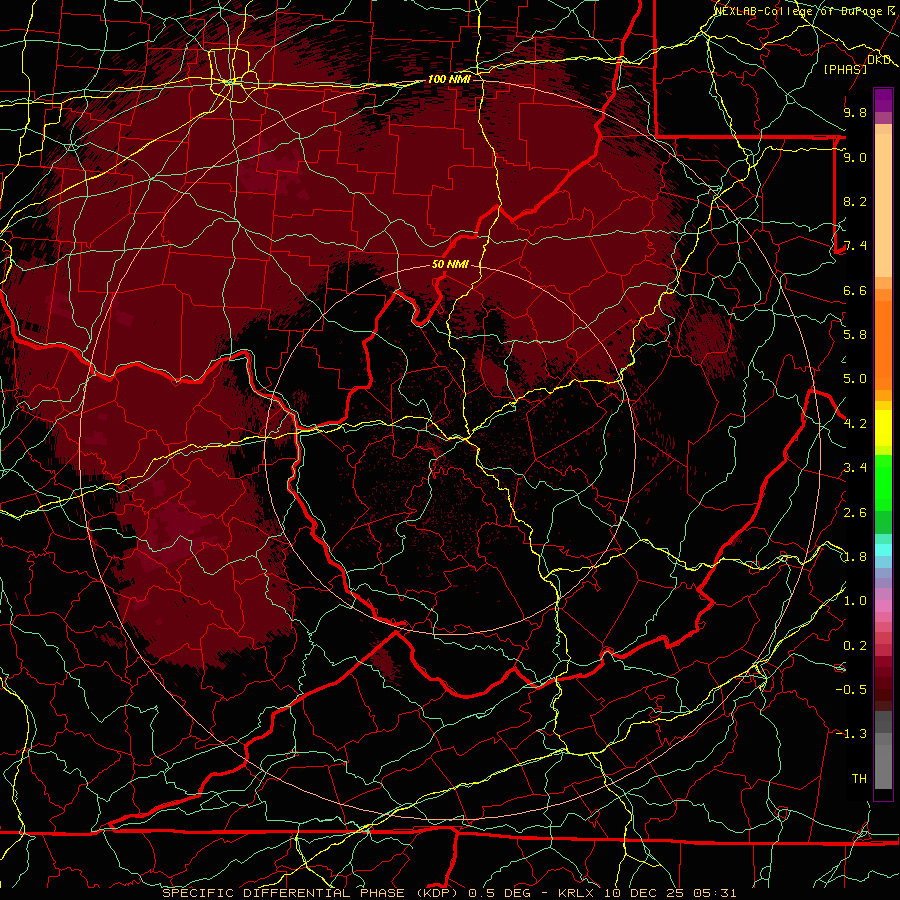Image resolution: width=900 pixels, height=900 pixels.
Task: Click the "[PHAS]" unit label above the scale
Action: [x=845, y=69]
